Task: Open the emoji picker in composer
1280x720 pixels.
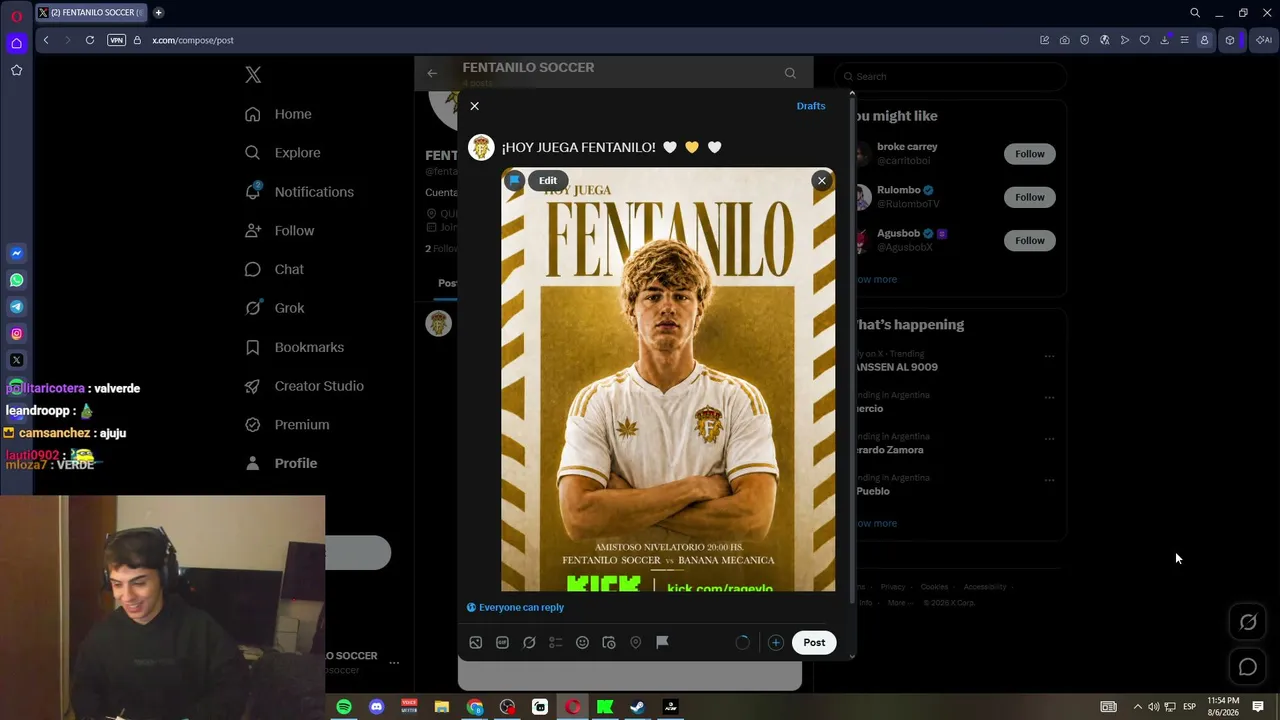Action: click(582, 643)
